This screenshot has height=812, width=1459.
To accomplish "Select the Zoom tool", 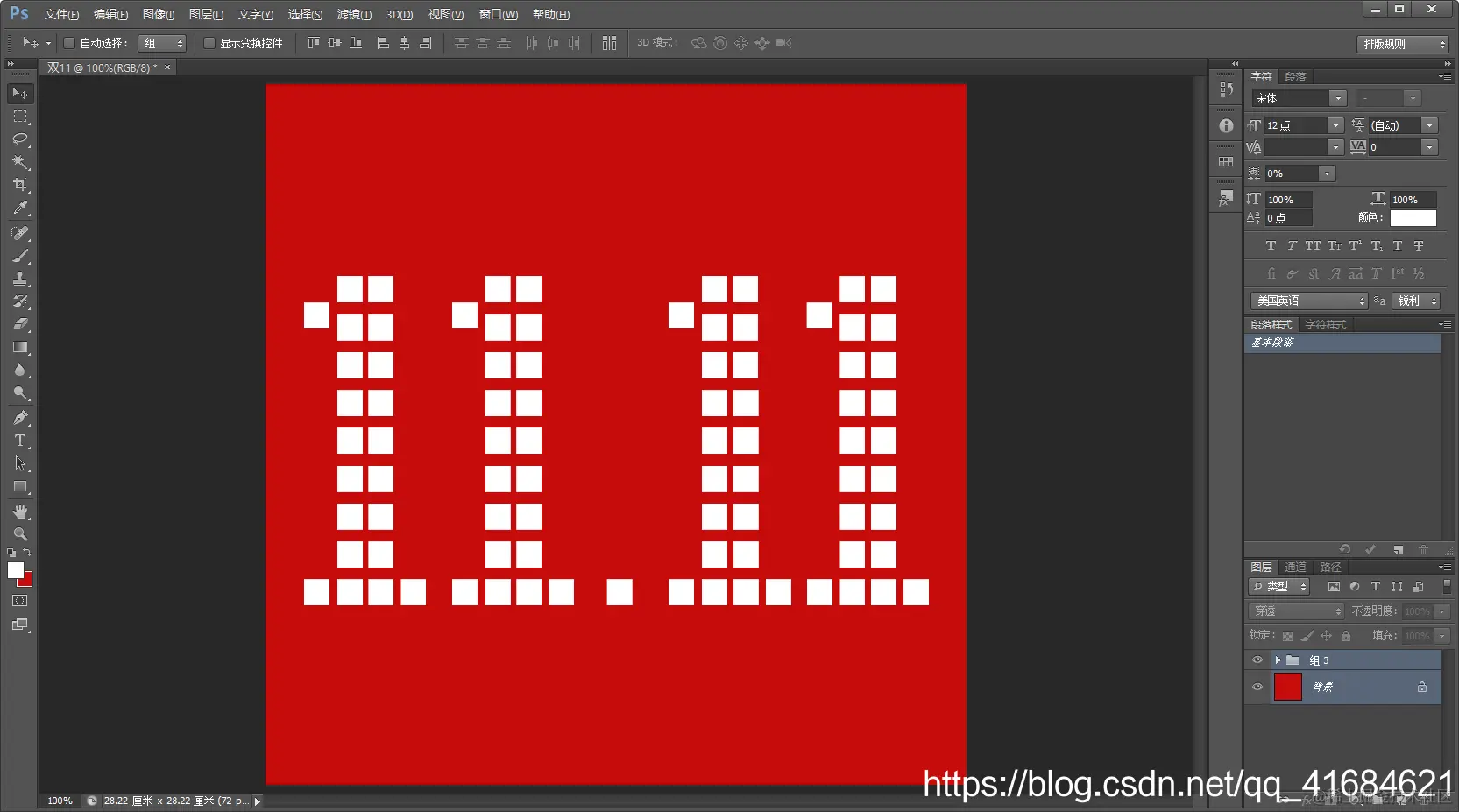I will tap(20, 533).
